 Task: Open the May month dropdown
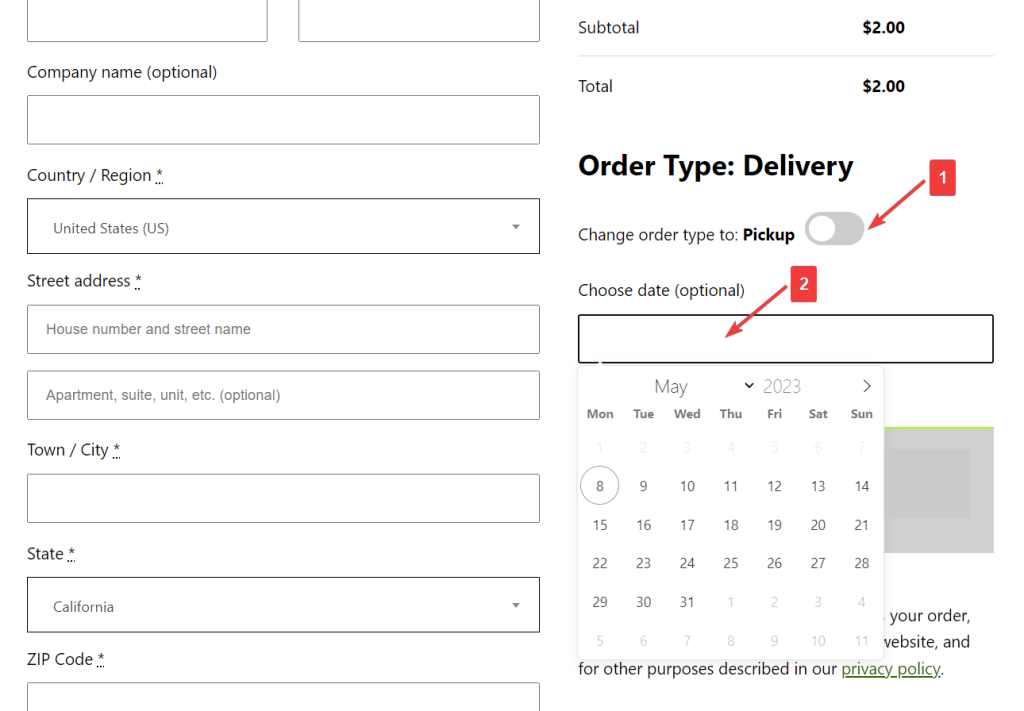(704, 387)
